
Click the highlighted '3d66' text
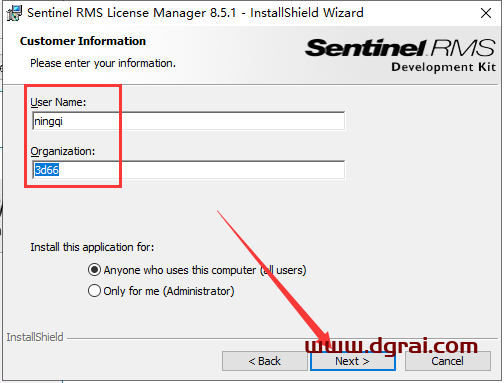47,170
